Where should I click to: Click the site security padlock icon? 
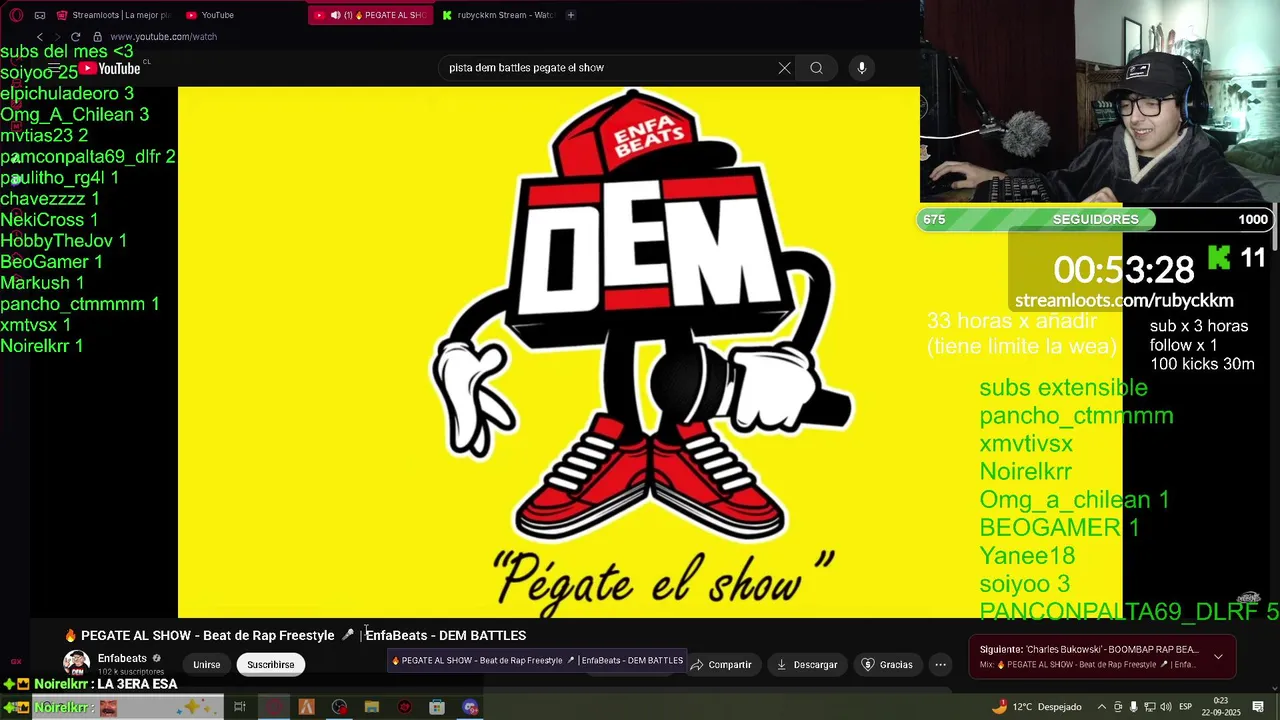click(97, 37)
